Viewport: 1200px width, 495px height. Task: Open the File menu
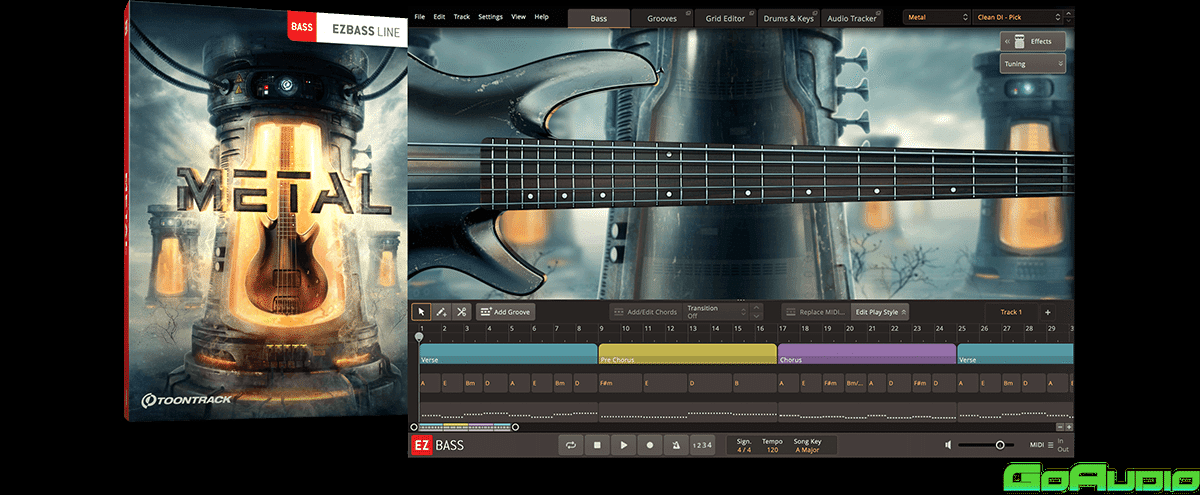point(419,17)
